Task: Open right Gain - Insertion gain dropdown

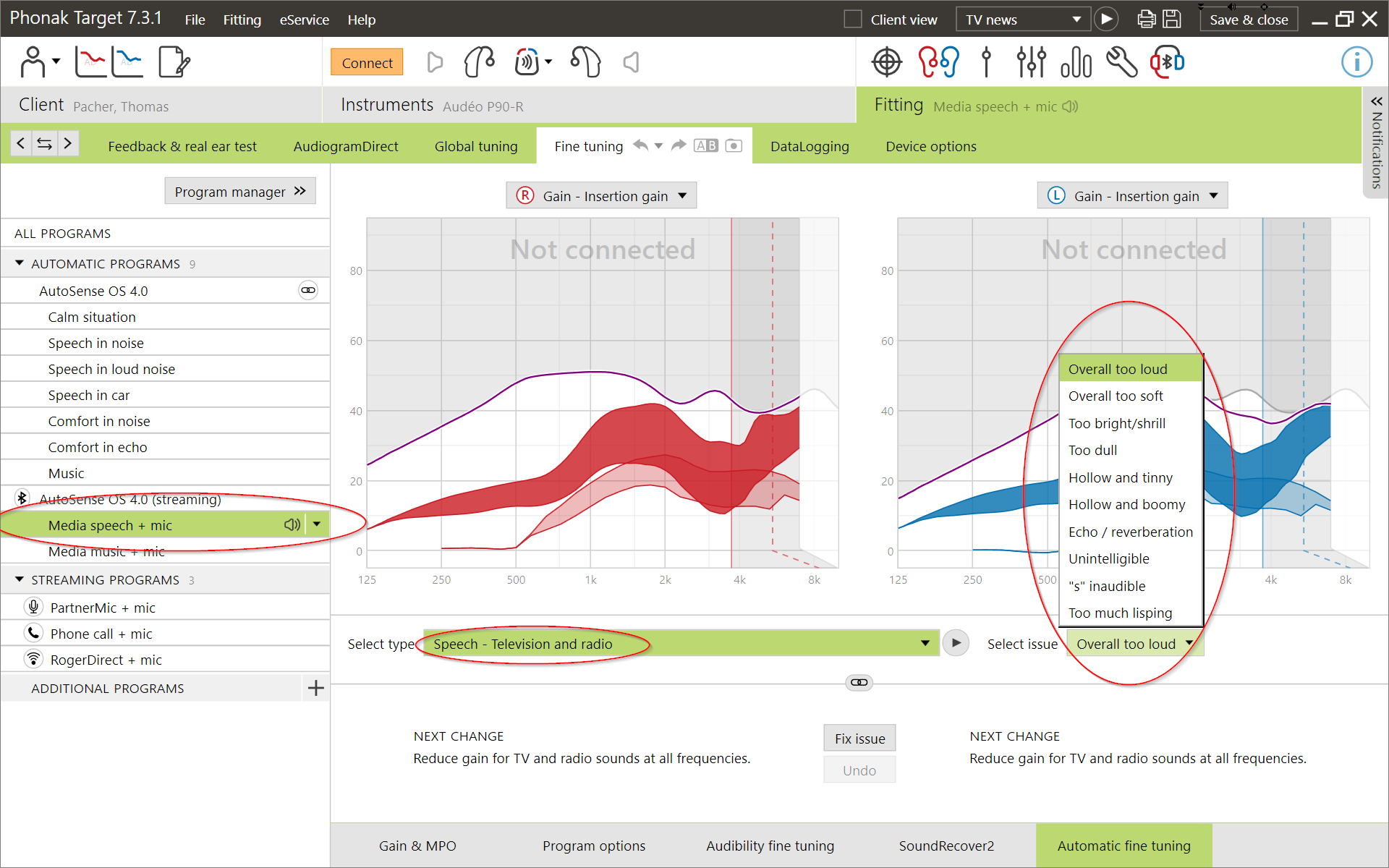Action: [601, 195]
